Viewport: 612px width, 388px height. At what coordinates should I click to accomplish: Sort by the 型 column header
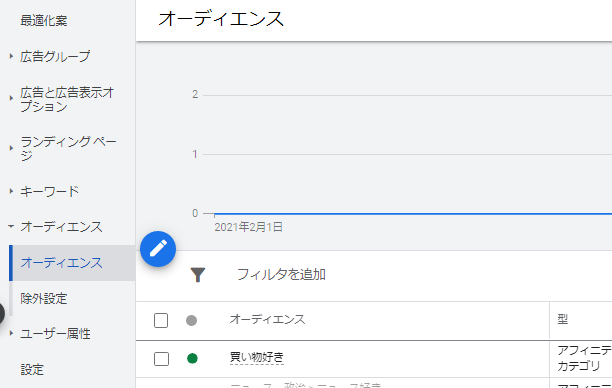(562, 319)
